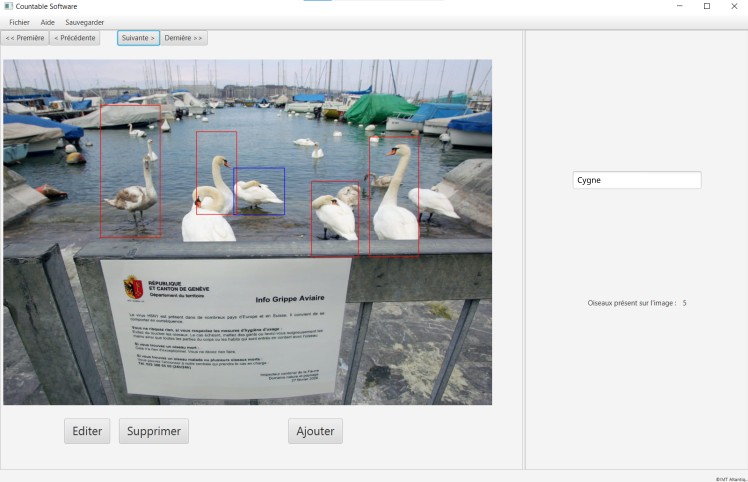The height and width of the screenshot is (482, 748).
Task: Open the Fichier menu
Action: point(19,22)
